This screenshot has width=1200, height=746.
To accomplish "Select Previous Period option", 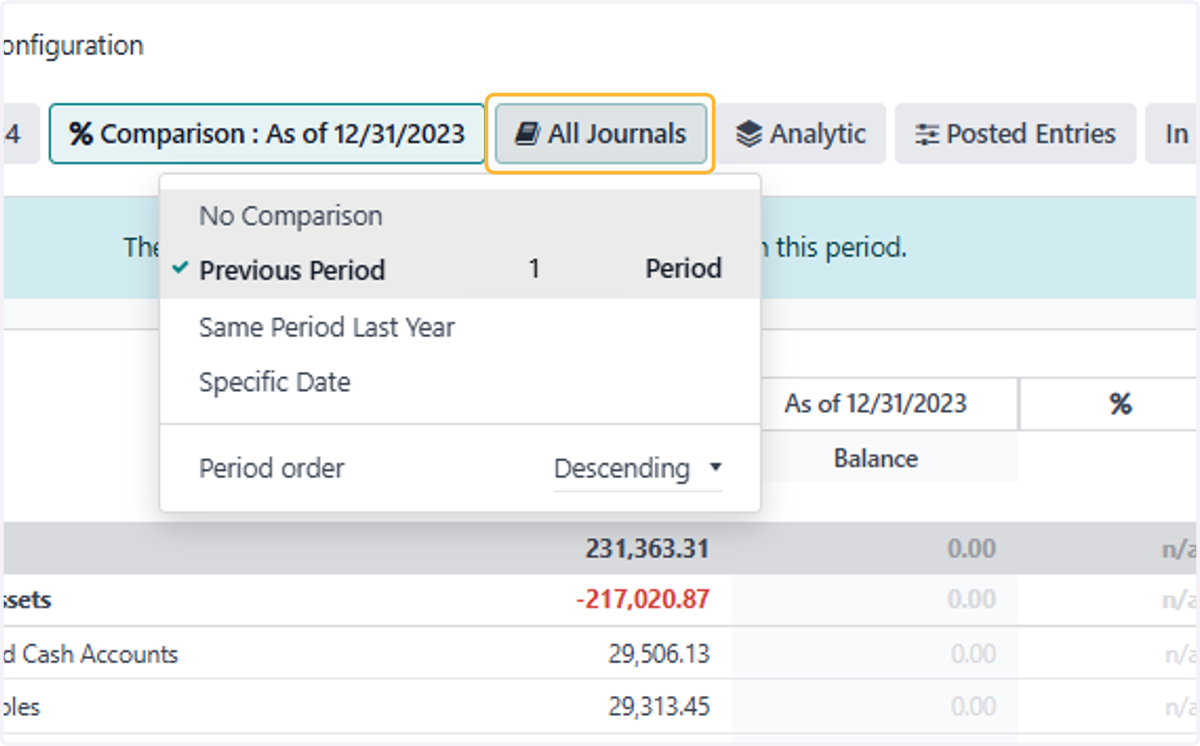I will (x=460, y=270).
